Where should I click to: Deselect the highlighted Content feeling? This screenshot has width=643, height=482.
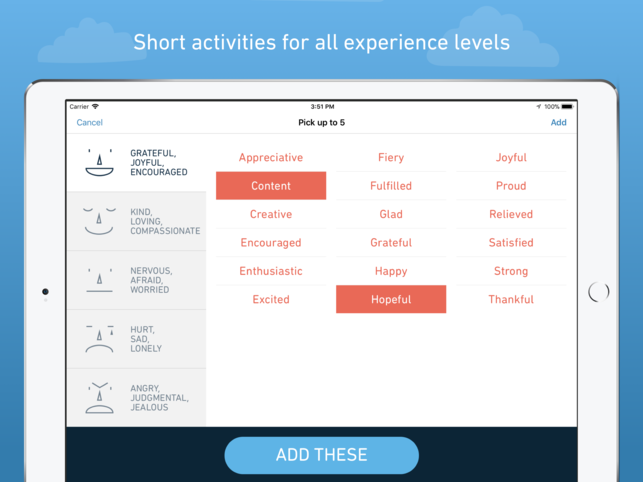pyautogui.click(x=270, y=186)
